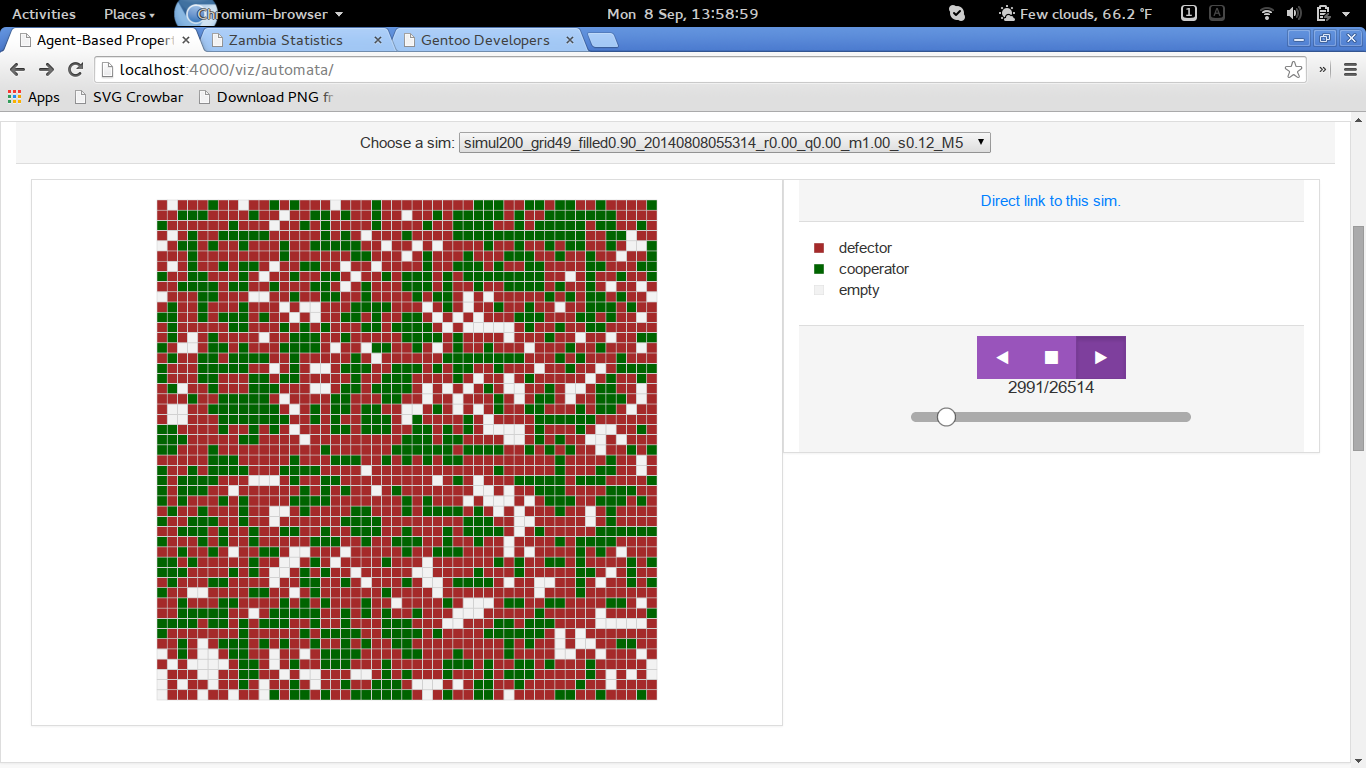Viewport: 1366px width, 768px height.
Task: Click the step backward arrow button
Action: point(1001,357)
